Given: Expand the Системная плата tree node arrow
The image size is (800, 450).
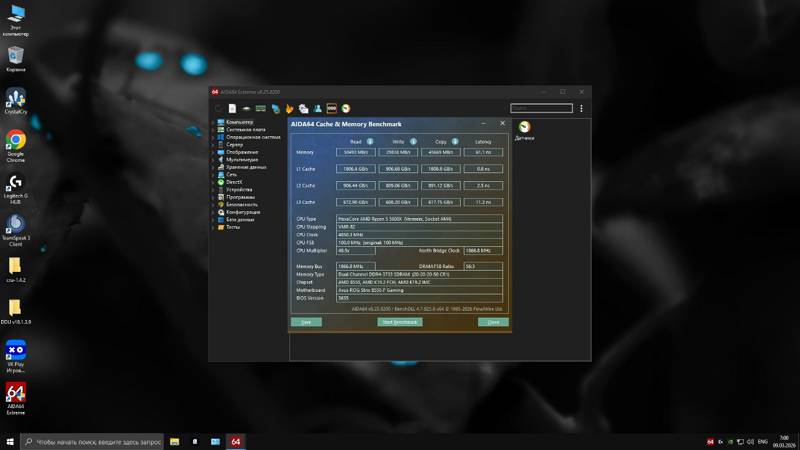Looking at the screenshot, I should pos(213,130).
